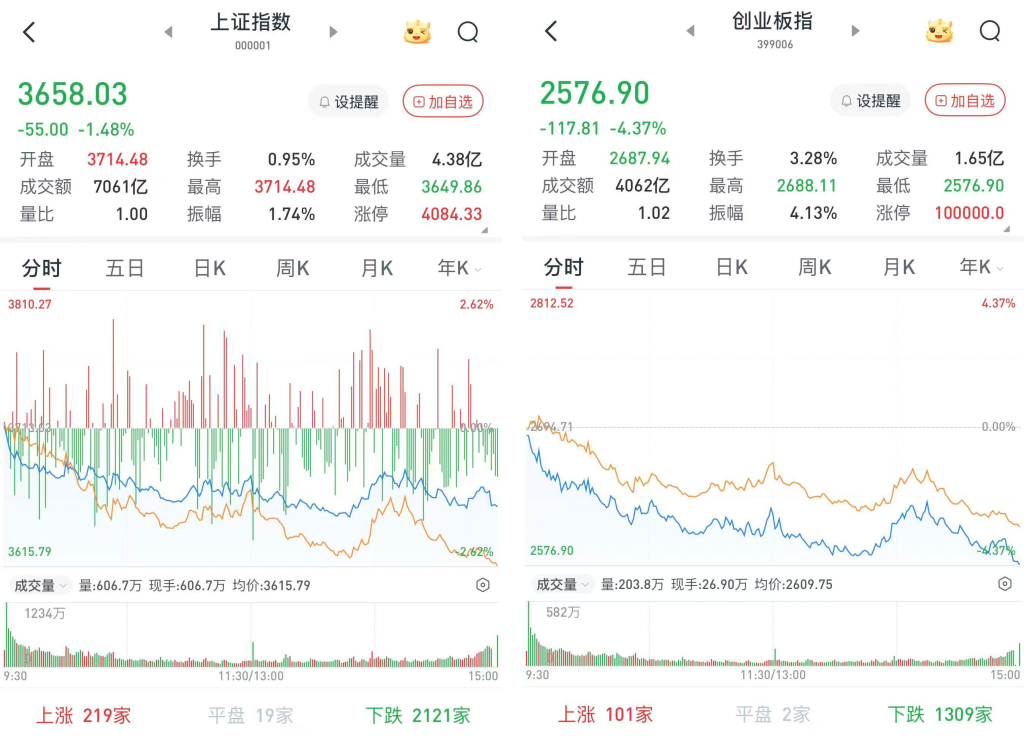
Task: View 上涨 101家 gainers list
Action: [605, 714]
